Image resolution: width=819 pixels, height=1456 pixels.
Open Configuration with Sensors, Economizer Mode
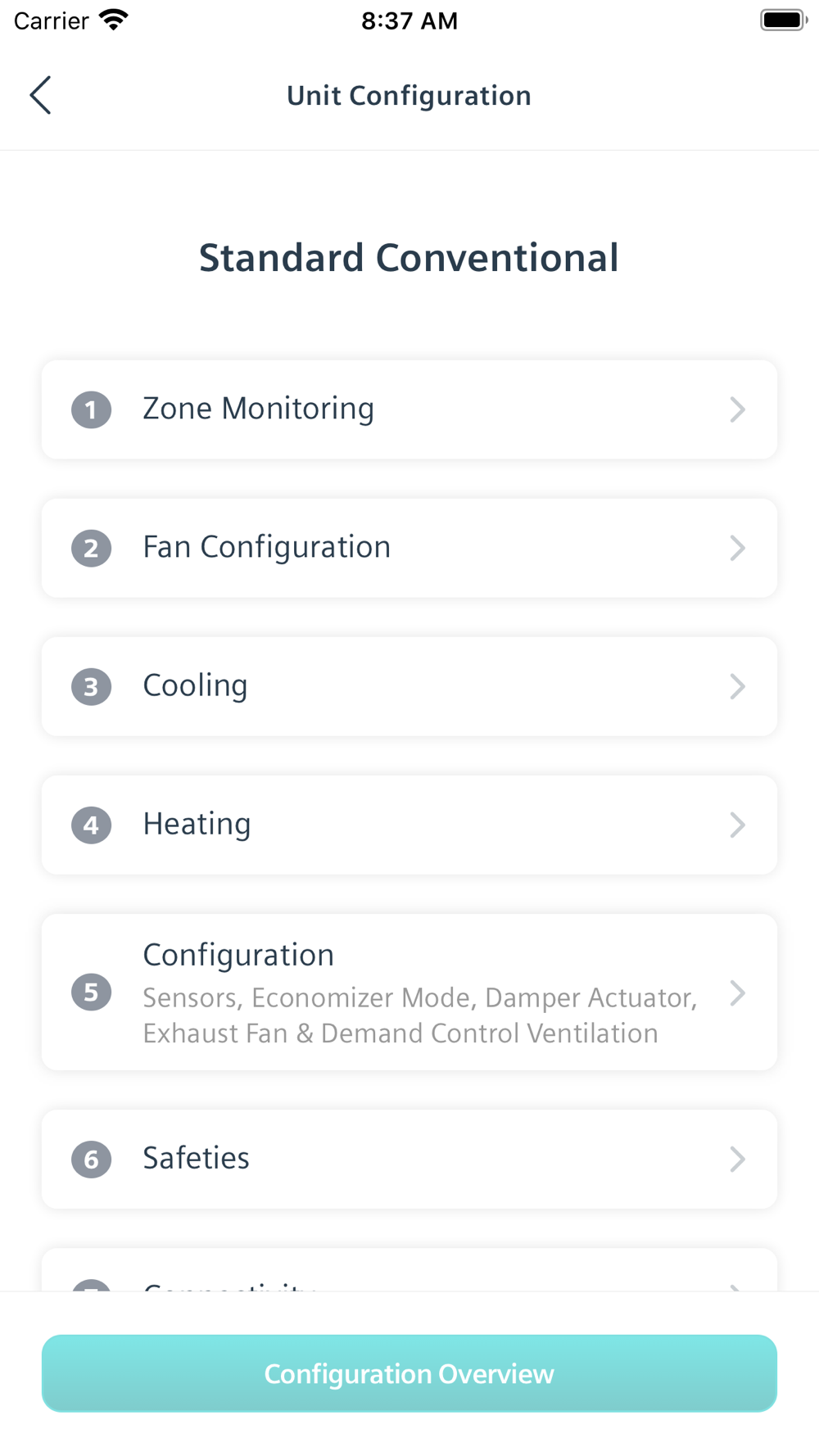409,992
